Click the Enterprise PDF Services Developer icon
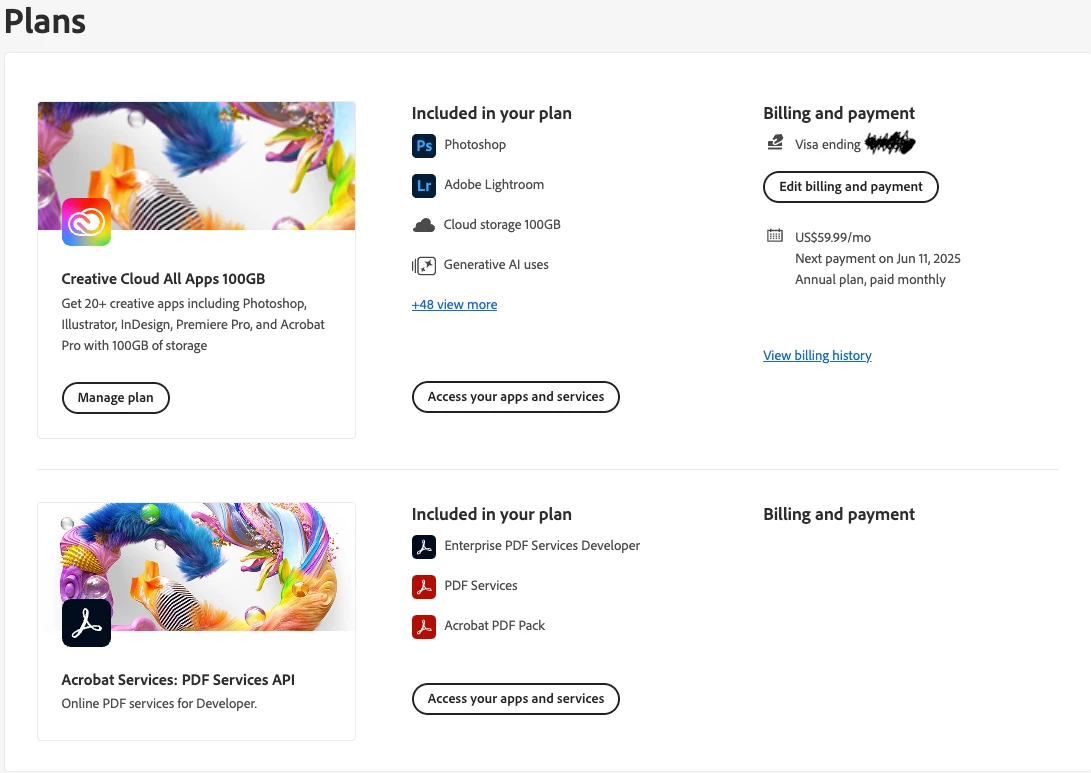 click(424, 547)
